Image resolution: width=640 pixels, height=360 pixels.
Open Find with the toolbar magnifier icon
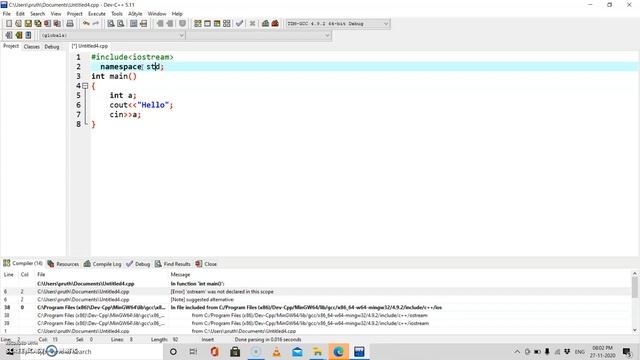[x=111, y=24]
